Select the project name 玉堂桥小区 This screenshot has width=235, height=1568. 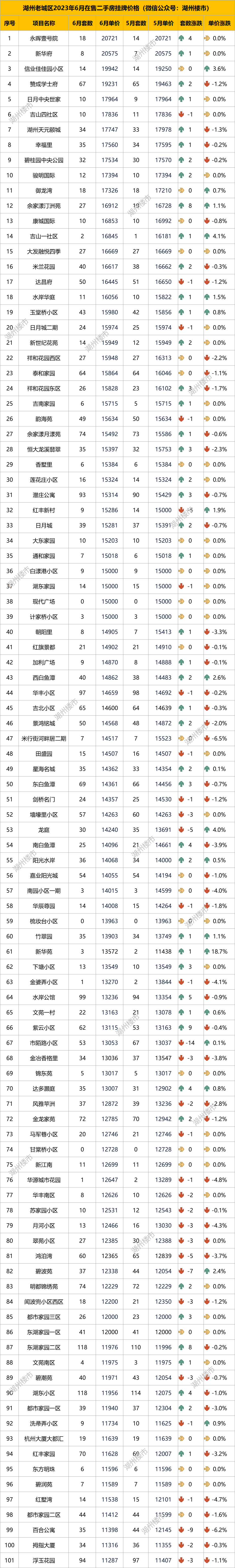point(44,312)
